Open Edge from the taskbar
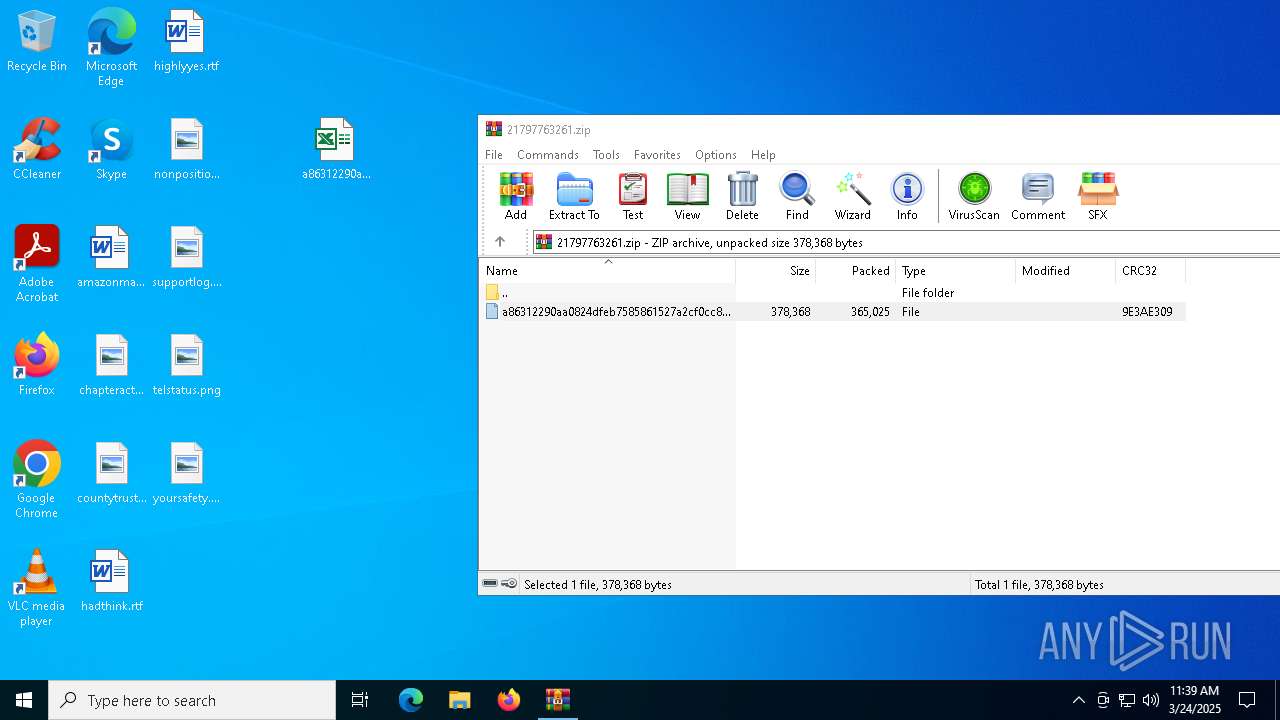 pos(411,700)
